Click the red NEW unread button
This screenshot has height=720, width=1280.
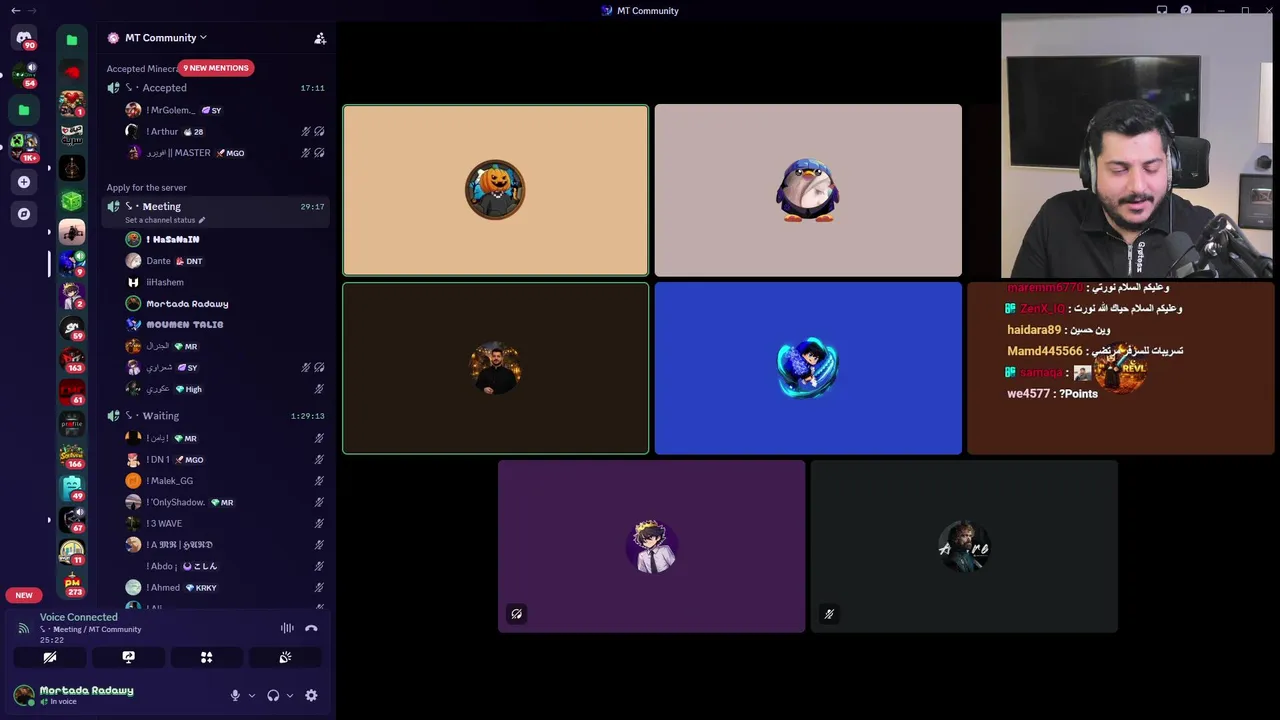click(x=24, y=595)
